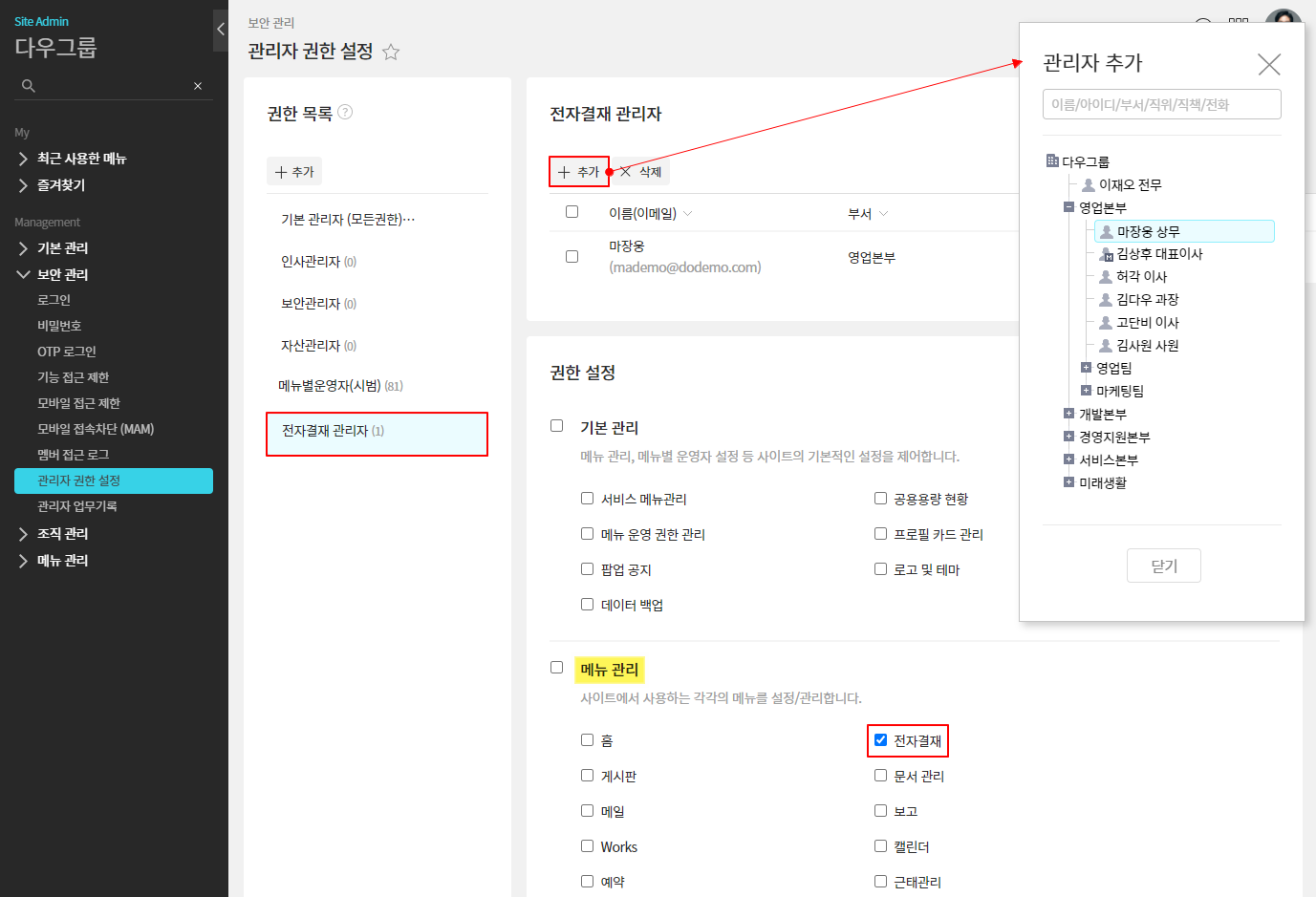Viewport: 1316px width, 897px height.
Task: Uncheck the 전자결재 menu checkbox
Action: click(880, 739)
